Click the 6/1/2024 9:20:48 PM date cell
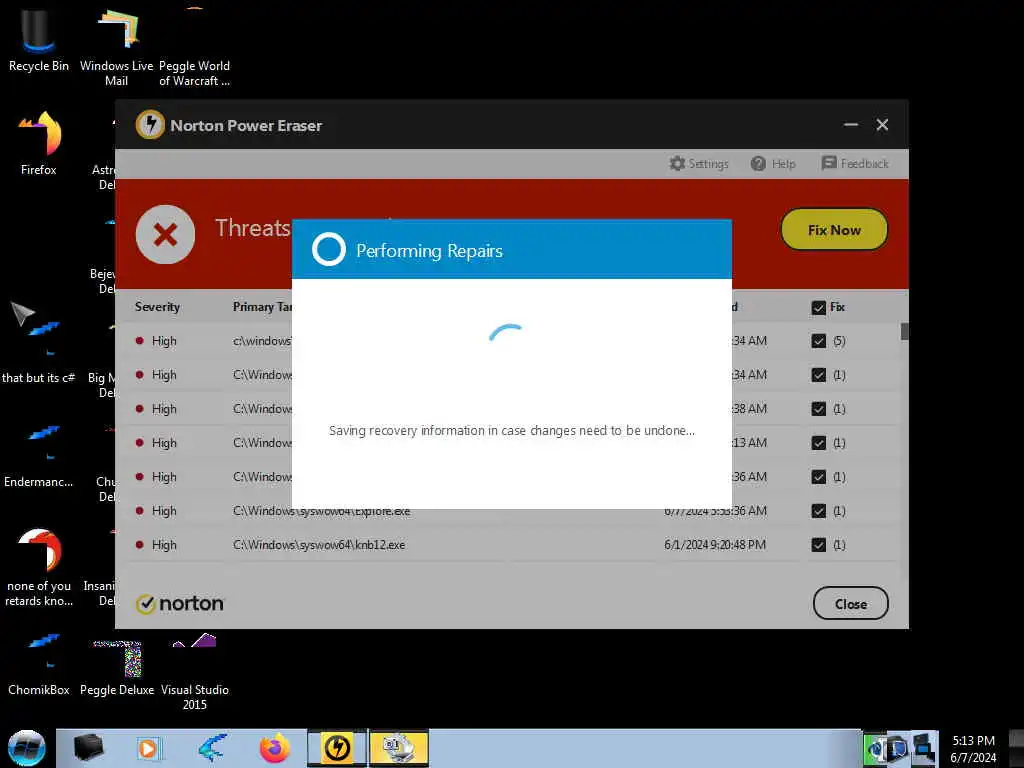 click(x=715, y=545)
